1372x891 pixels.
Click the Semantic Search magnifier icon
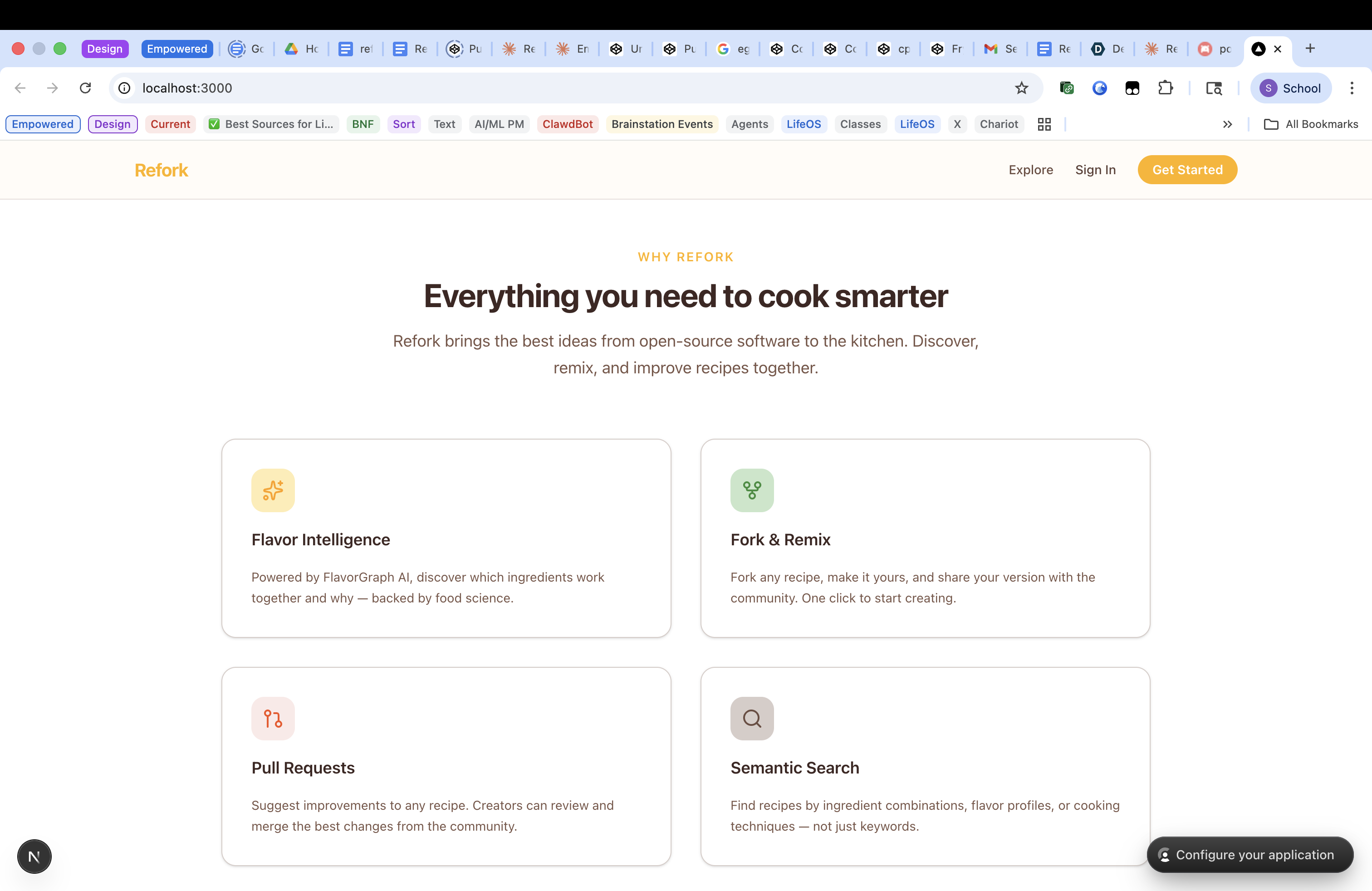[x=752, y=719]
